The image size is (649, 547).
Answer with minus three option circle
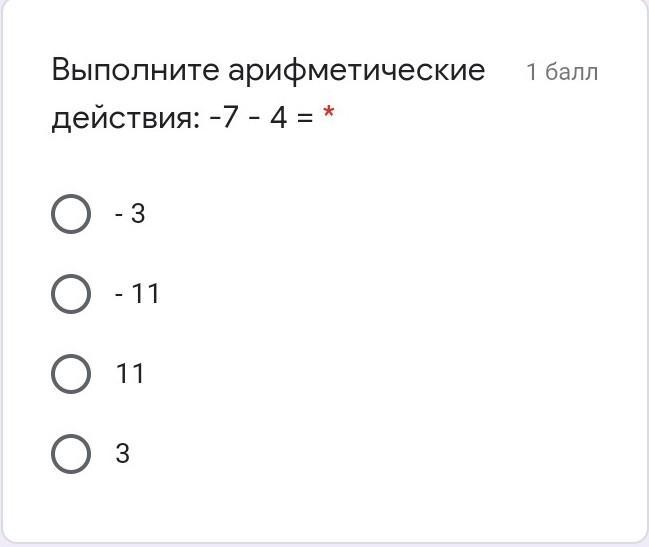[x=71, y=214]
